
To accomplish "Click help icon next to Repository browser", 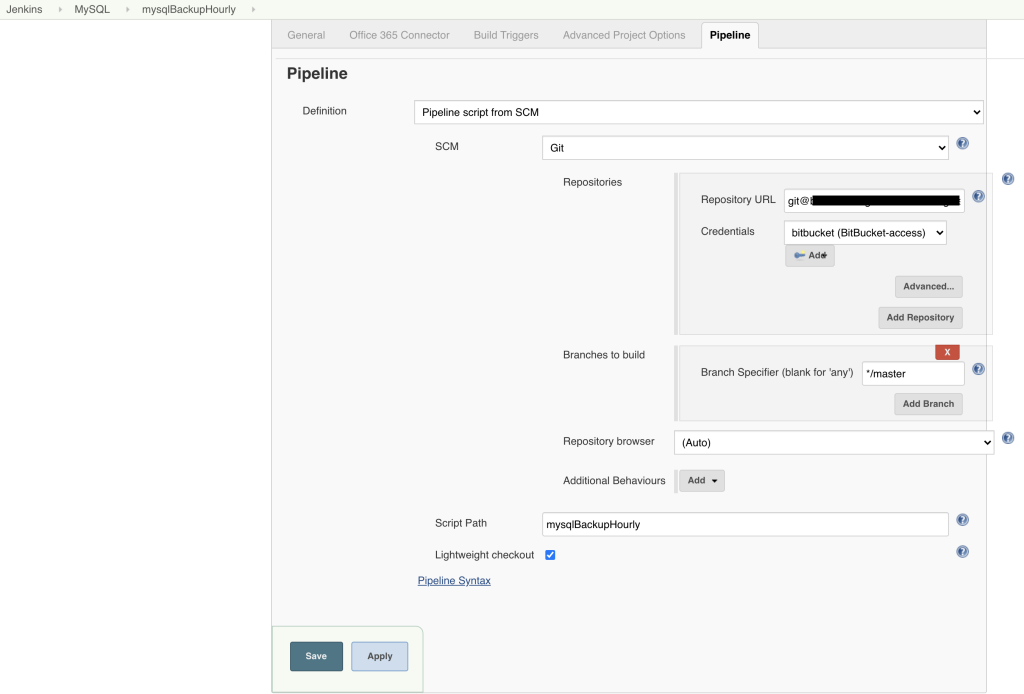I will point(1008,438).
